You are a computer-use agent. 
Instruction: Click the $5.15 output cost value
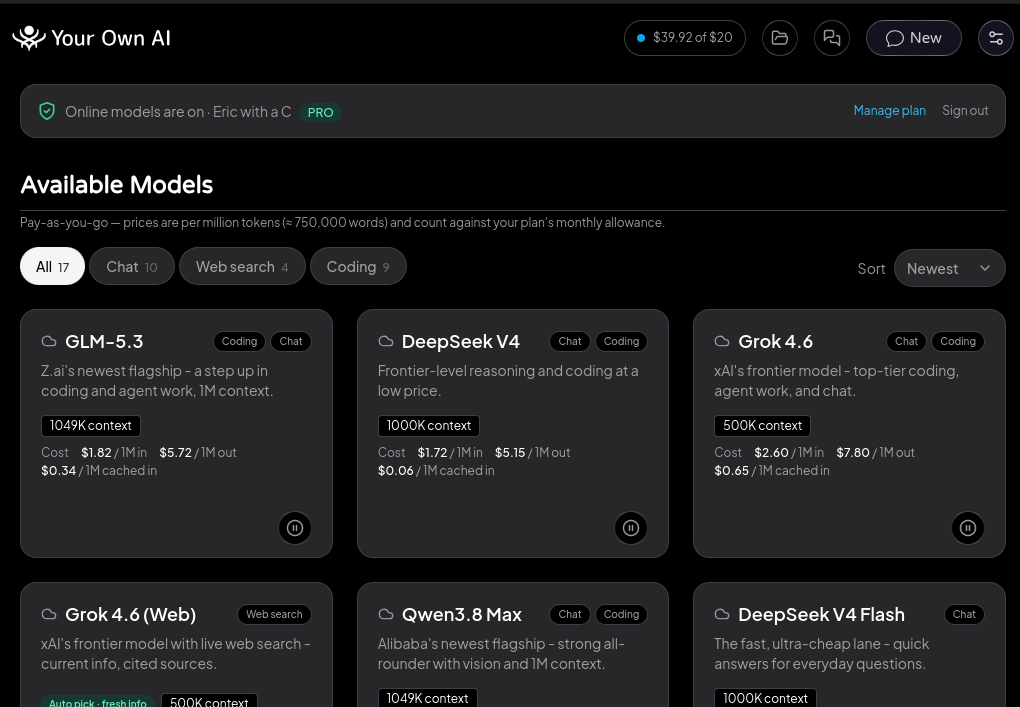pos(510,452)
